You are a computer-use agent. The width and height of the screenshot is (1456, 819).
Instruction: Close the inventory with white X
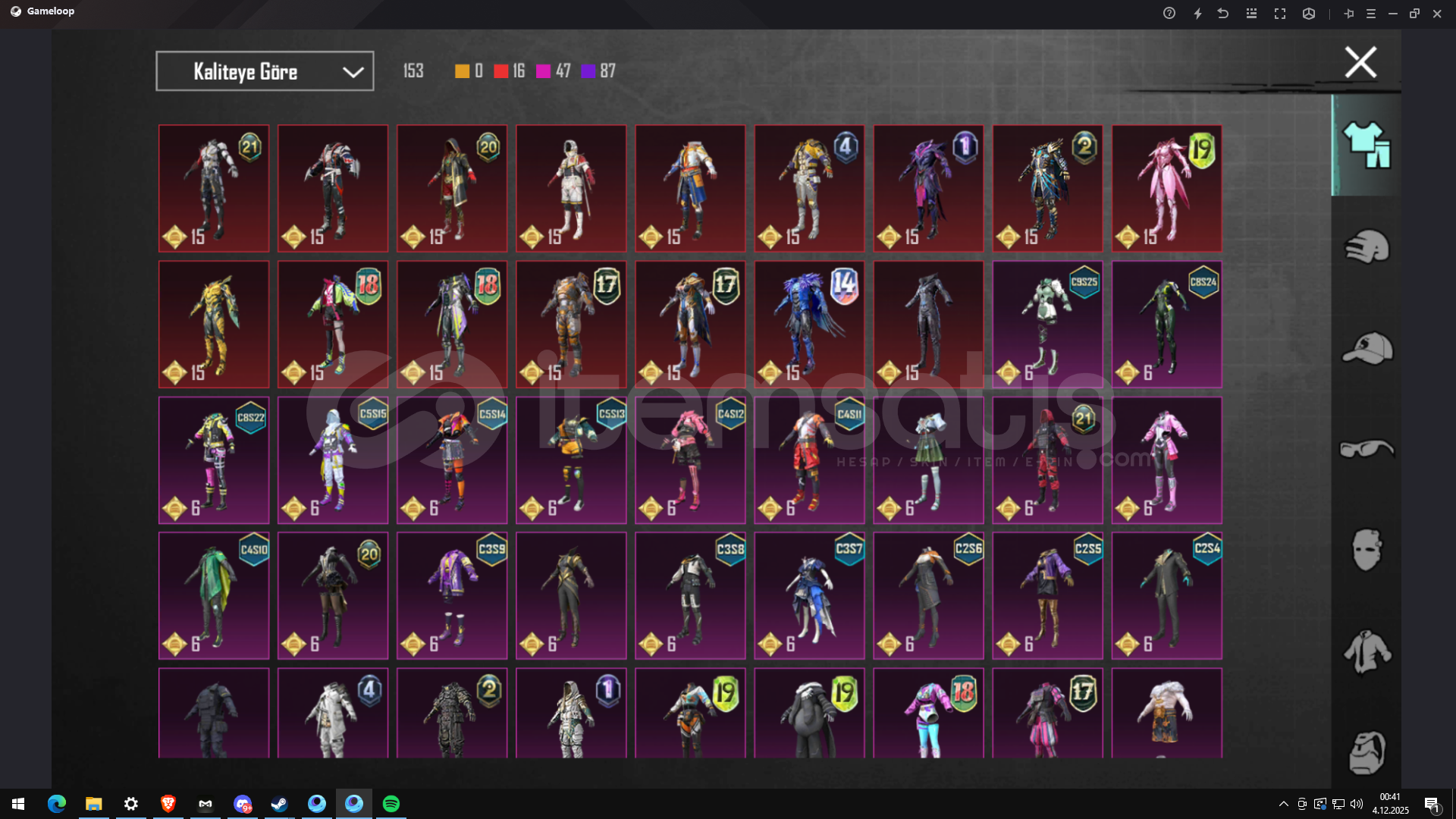coord(1360,62)
